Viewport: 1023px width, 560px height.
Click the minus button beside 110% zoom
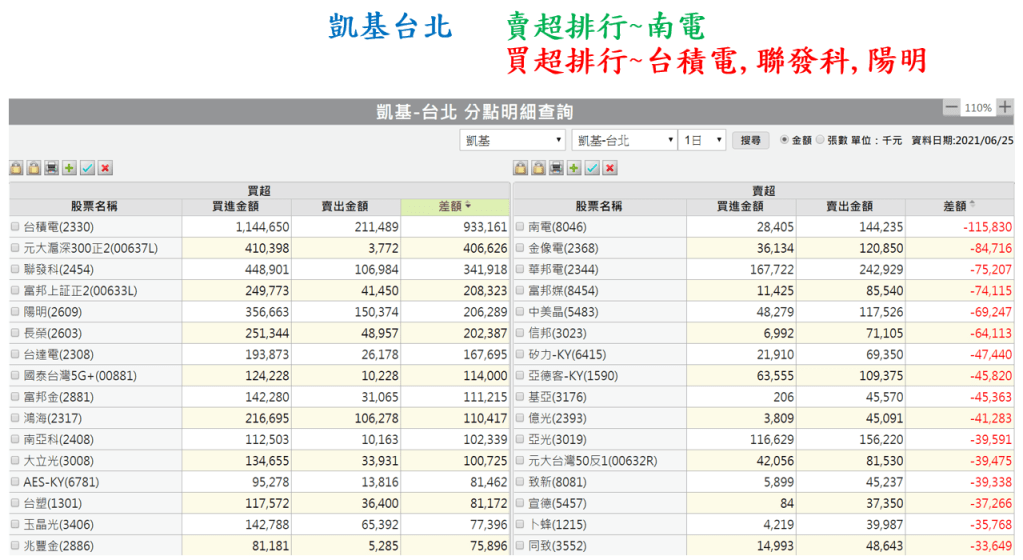coord(951,107)
